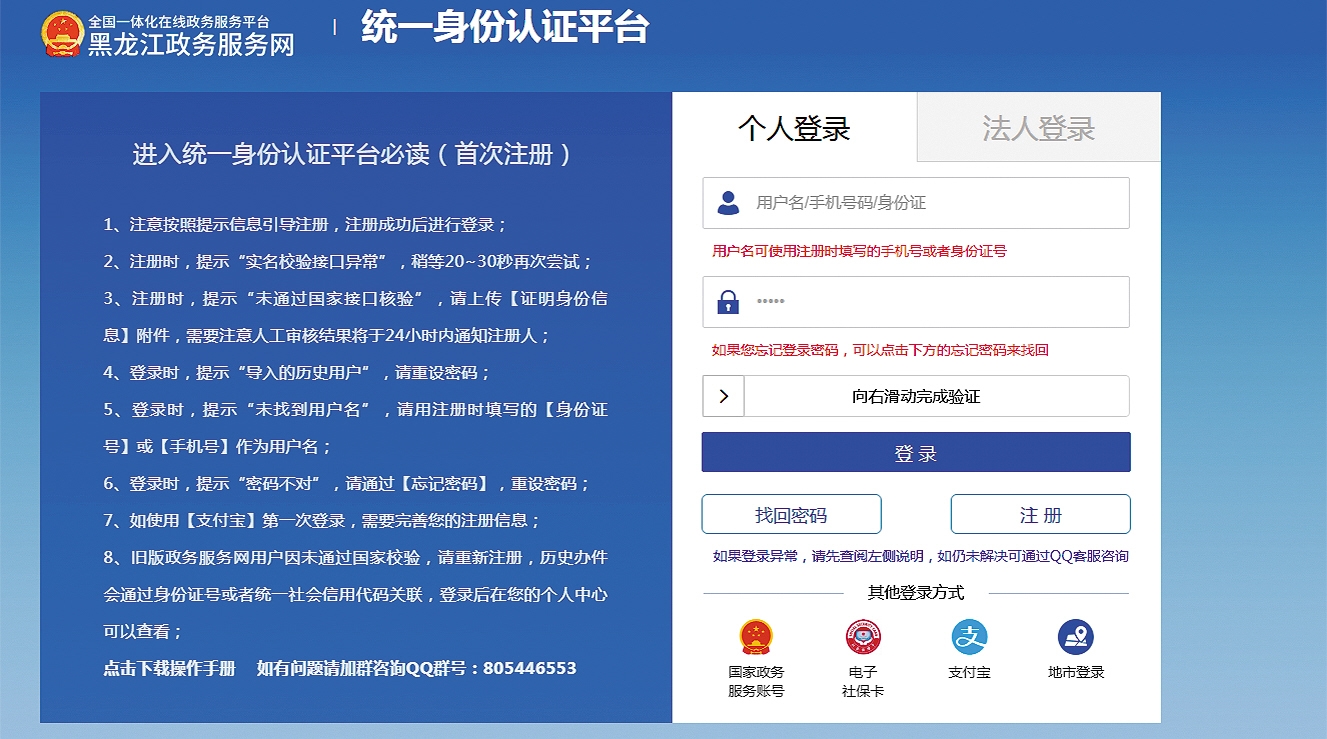The image size is (1327, 739).
Task: Switch to 个人登录 tab
Action: tap(794, 128)
